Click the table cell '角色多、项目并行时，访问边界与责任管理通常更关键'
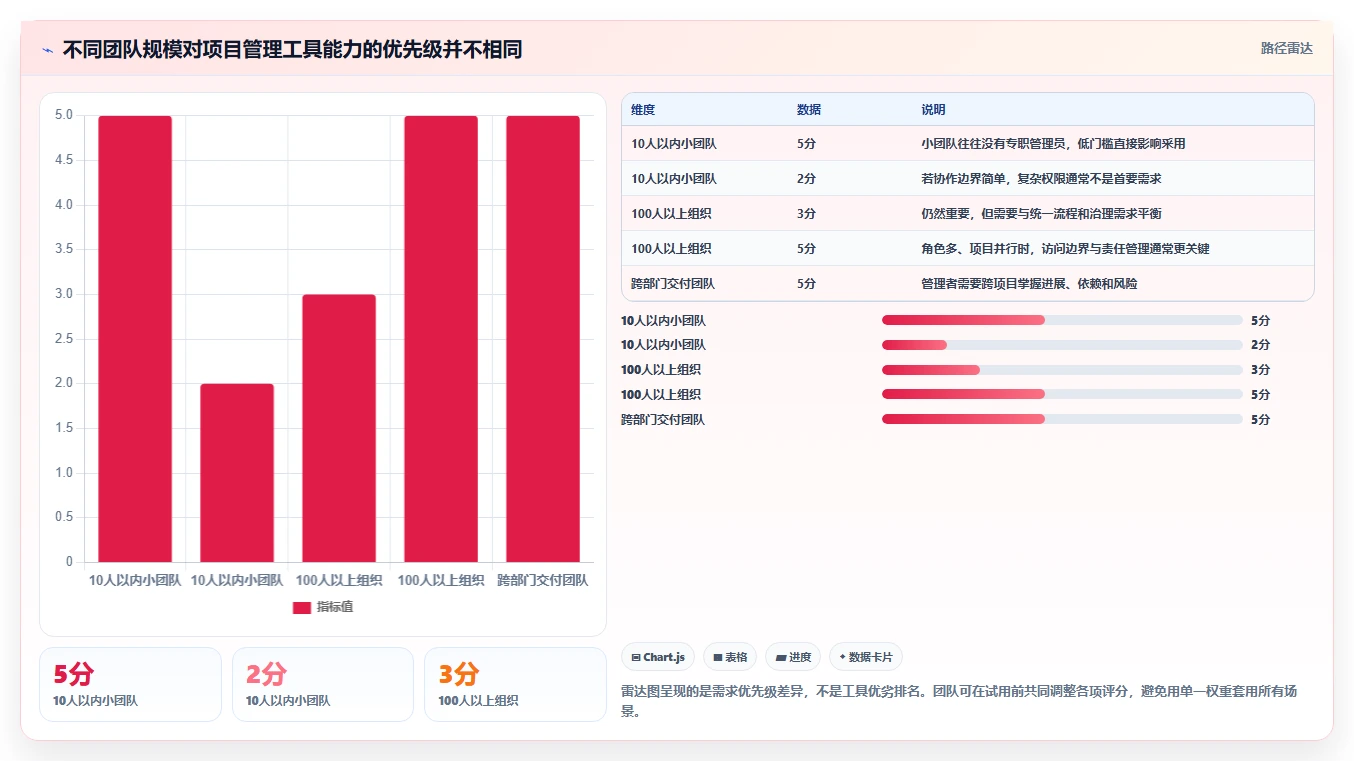The width and height of the screenshot is (1354, 761). [x=1065, y=249]
